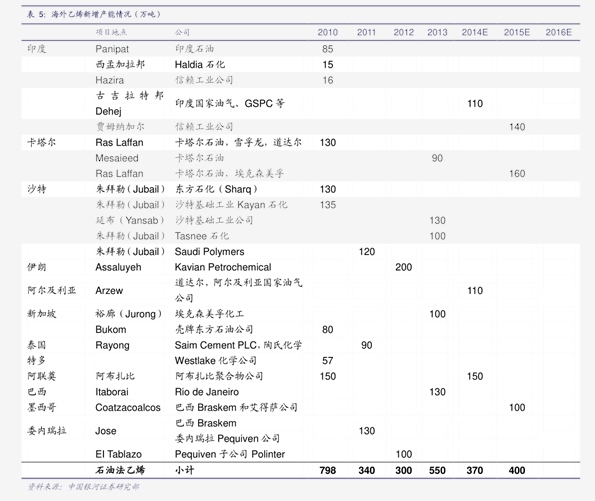Select the Rio de Janeiro cell
The image size is (595, 501).
click(207, 392)
